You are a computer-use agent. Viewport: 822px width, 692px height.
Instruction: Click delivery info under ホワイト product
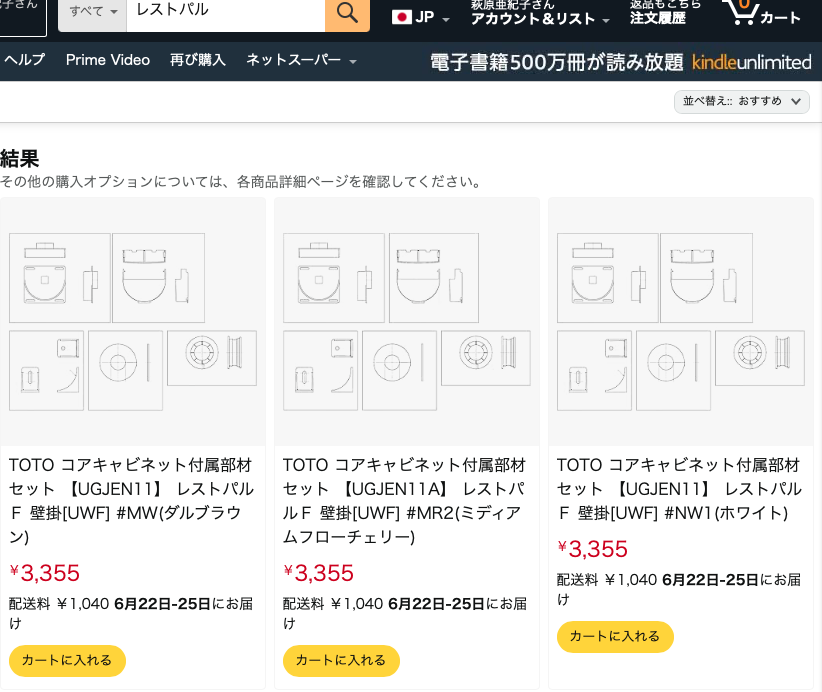coord(679,589)
